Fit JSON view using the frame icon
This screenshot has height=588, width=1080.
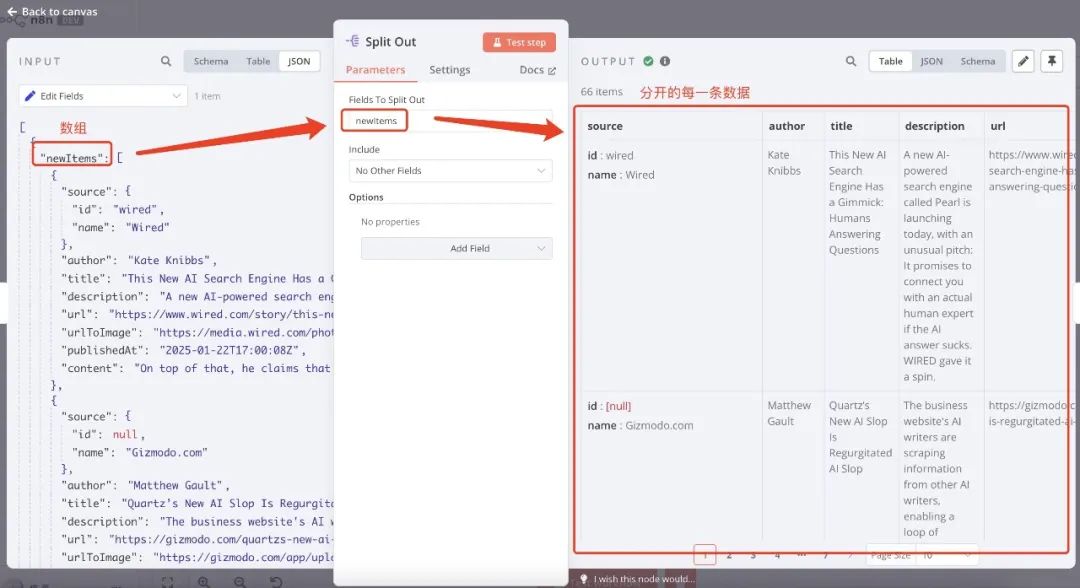[x=168, y=580]
